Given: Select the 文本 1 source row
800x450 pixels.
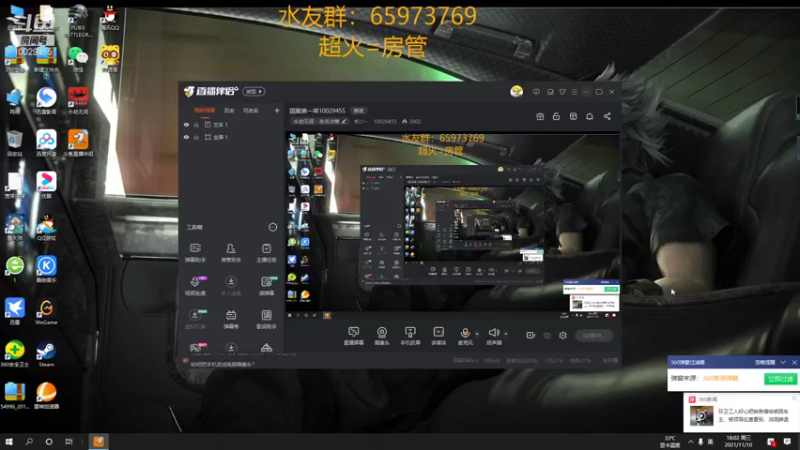Looking at the screenshot, I should (232, 124).
